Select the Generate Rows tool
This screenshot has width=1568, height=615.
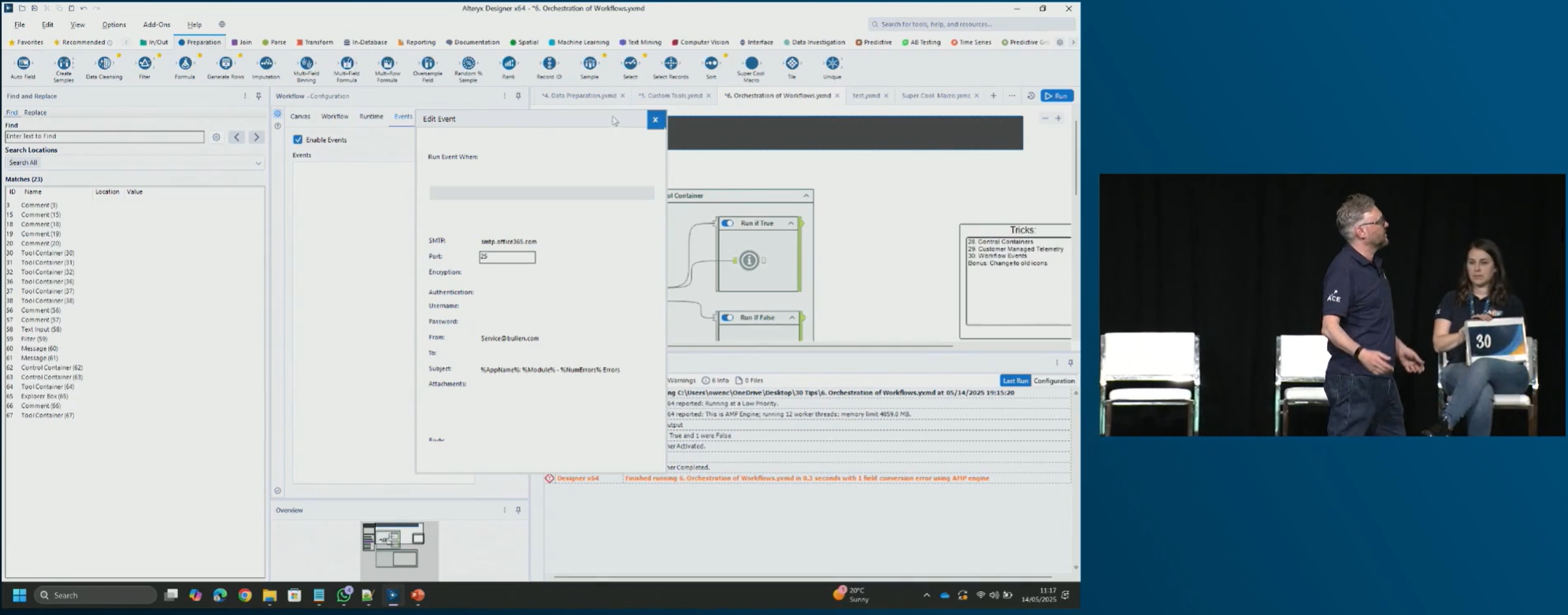click(x=225, y=68)
